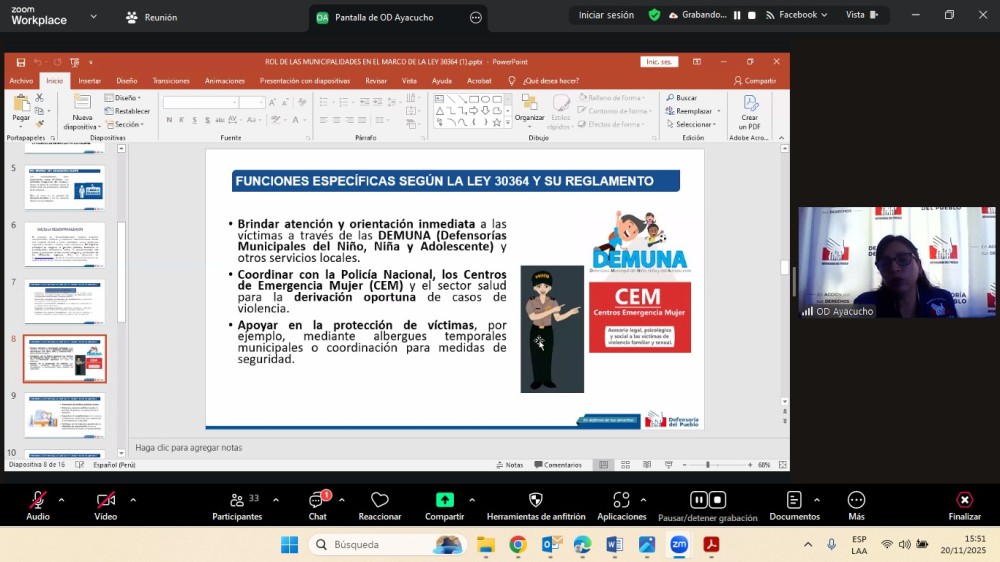
Task: Open the Vista dropdown in Zoom
Action: pyautogui.click(x=860, y=15)
